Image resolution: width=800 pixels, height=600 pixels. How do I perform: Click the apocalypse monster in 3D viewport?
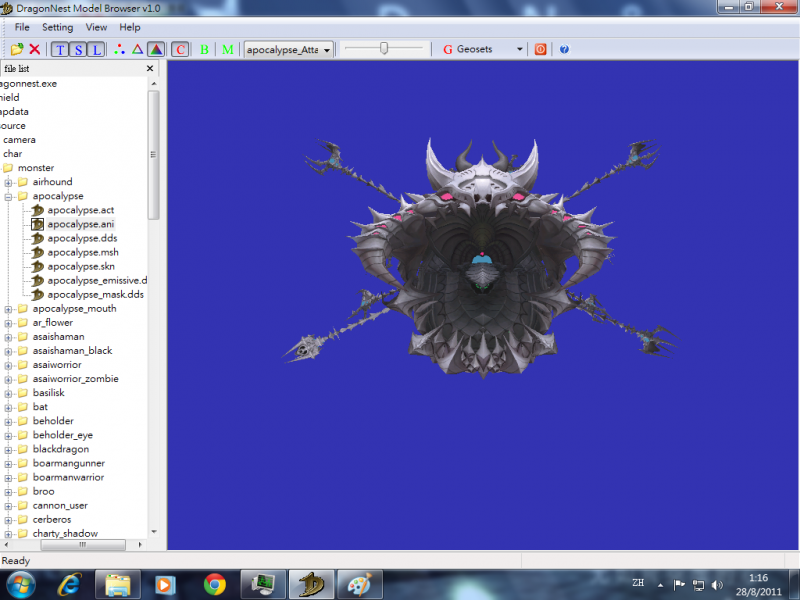click(x=482, y=258)
